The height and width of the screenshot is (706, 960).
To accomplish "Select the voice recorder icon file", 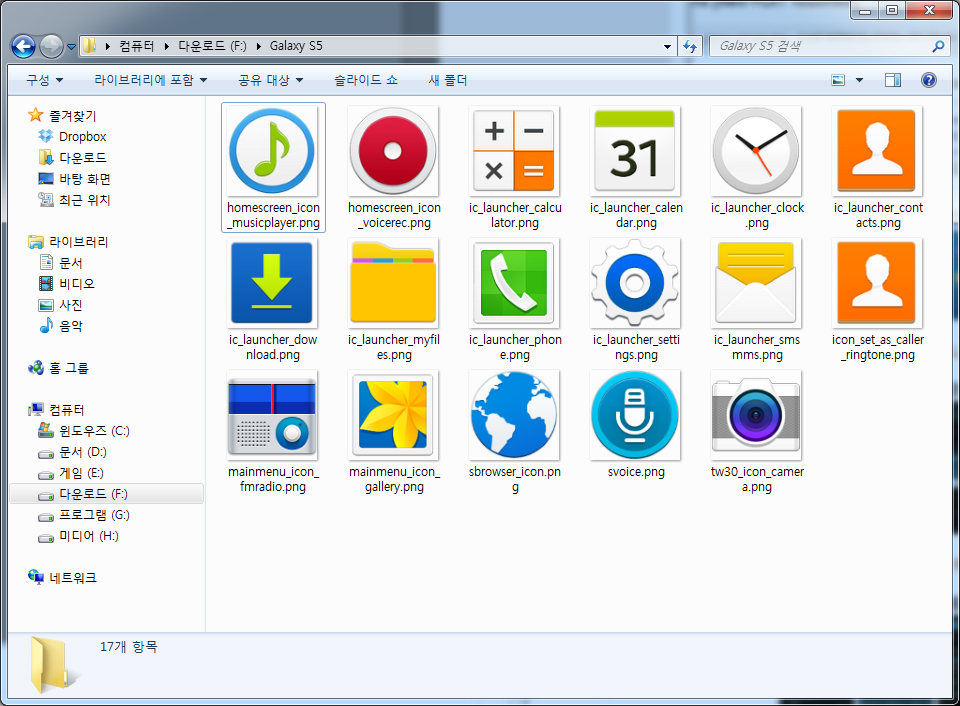I will pyautogui.click(x=393, y=152).
